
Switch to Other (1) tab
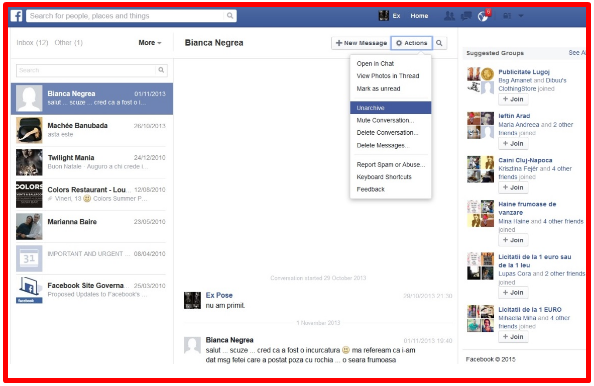(69, 43)
